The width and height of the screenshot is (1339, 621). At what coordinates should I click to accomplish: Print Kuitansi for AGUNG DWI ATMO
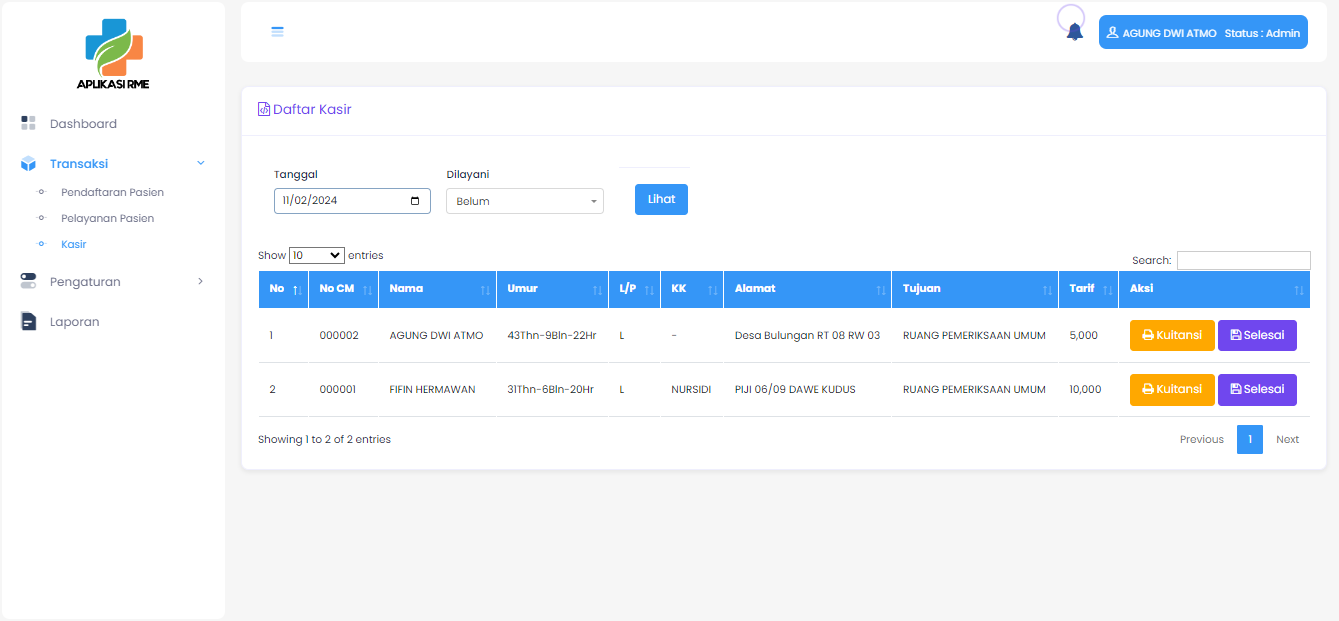click(x=1171, y=335)
